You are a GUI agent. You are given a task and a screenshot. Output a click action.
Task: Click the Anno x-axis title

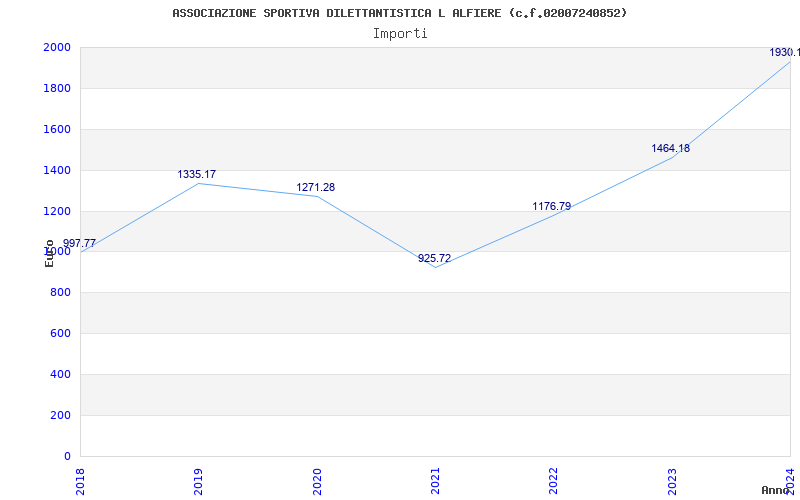[x=776, y=490]
